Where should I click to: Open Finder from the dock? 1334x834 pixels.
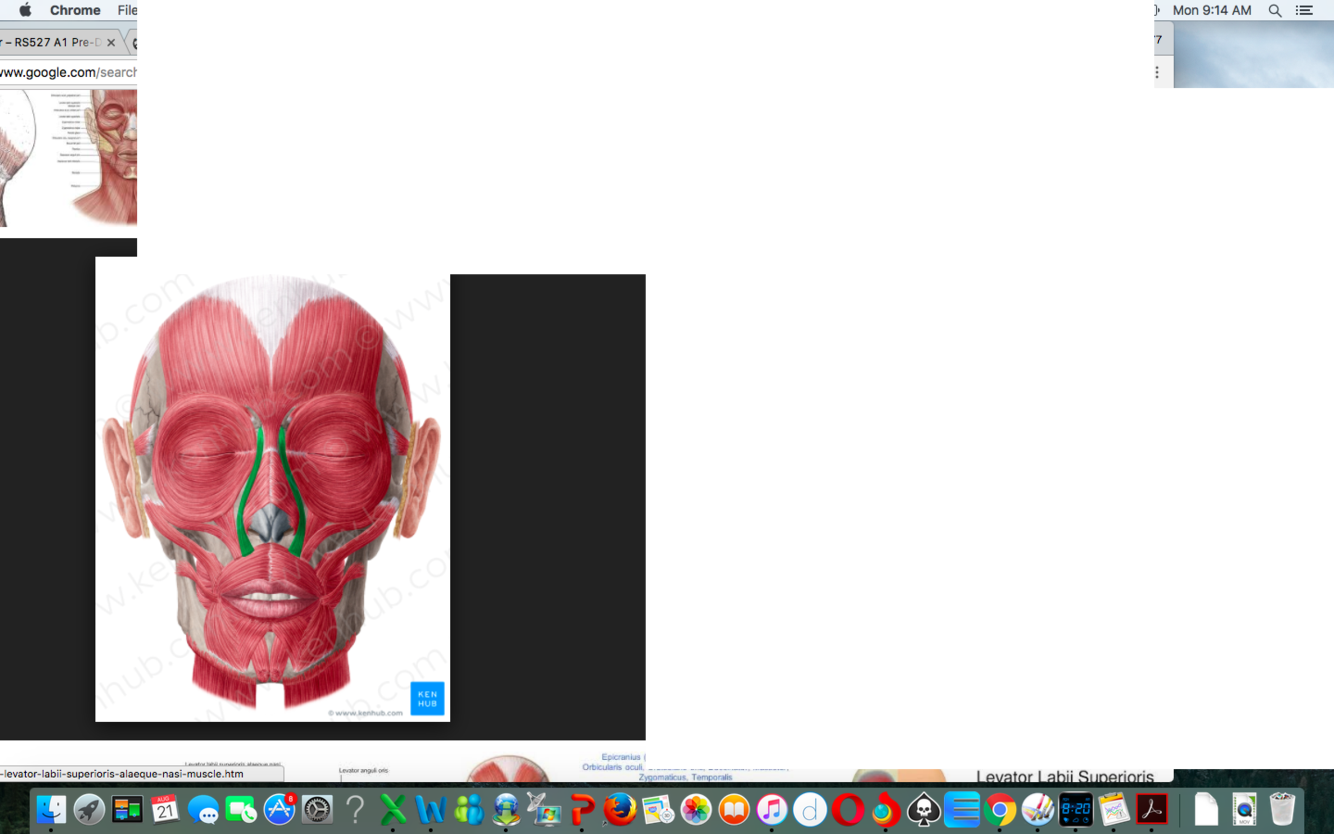51,809
